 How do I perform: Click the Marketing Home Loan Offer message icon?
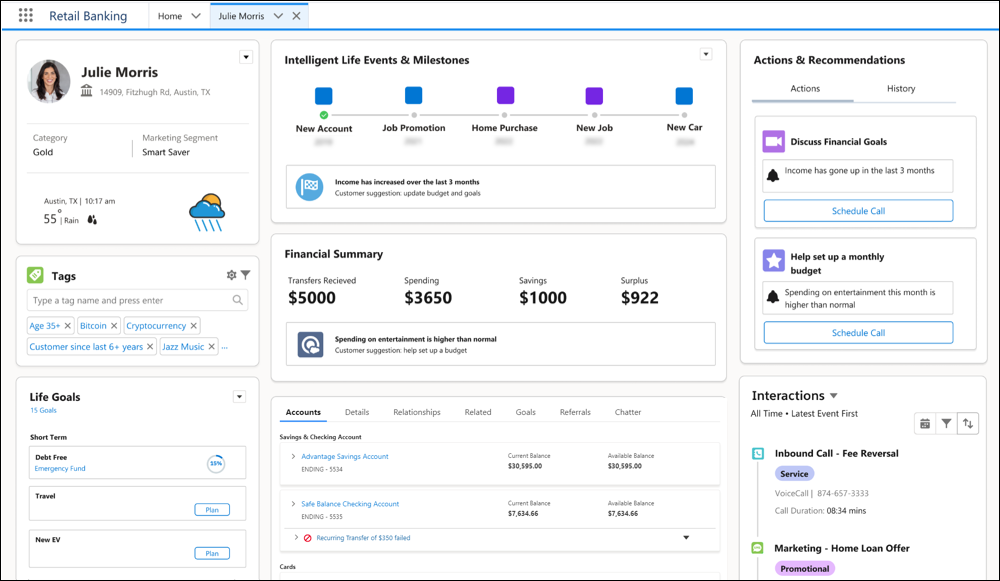(x=758, y=548)
